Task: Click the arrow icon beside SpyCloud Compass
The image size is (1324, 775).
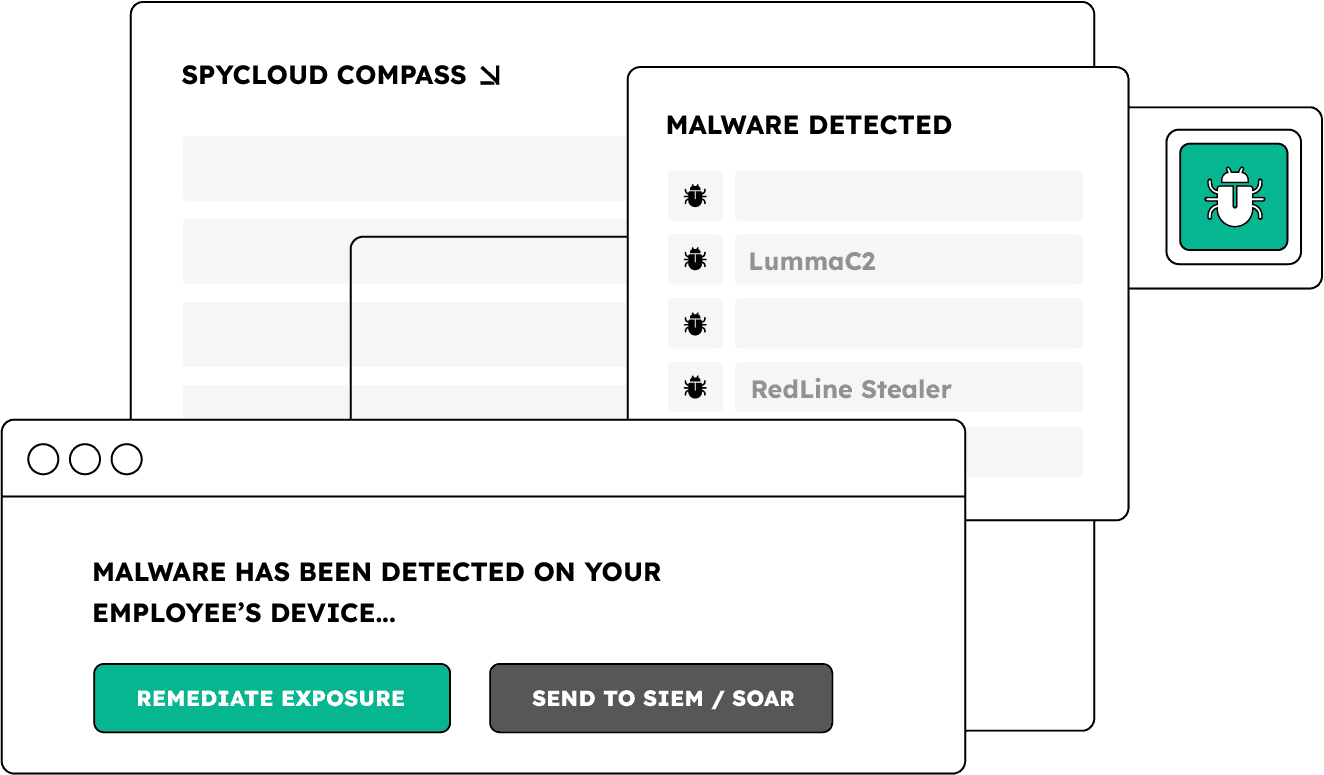Action: pos(489,76)
